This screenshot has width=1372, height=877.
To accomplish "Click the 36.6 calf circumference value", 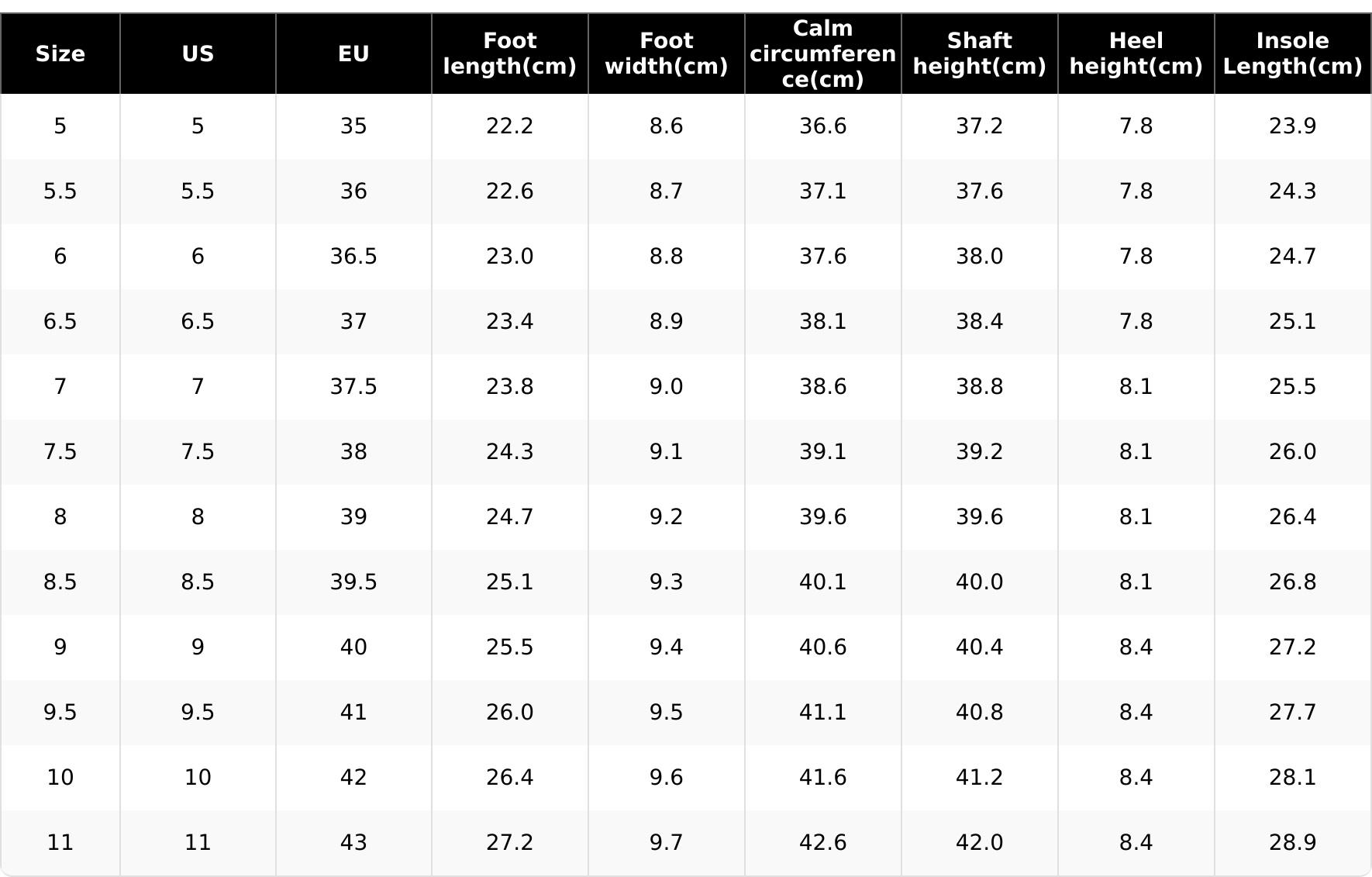I will (822, 126).
